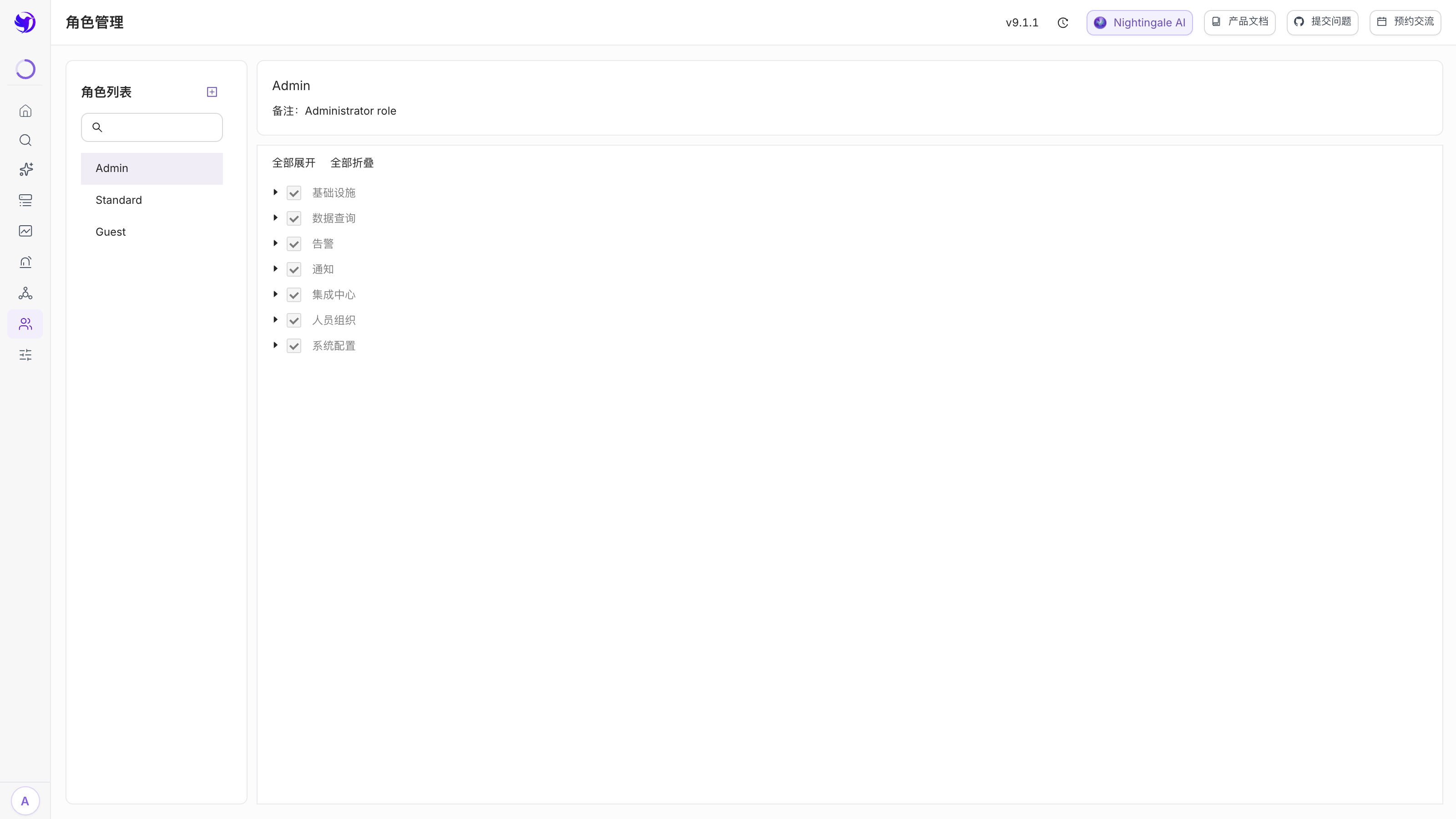1456x819 pixels.
Task: Open the AI sparkle sidebar icon
Action: pyautogui.click(x=25, y=170)
